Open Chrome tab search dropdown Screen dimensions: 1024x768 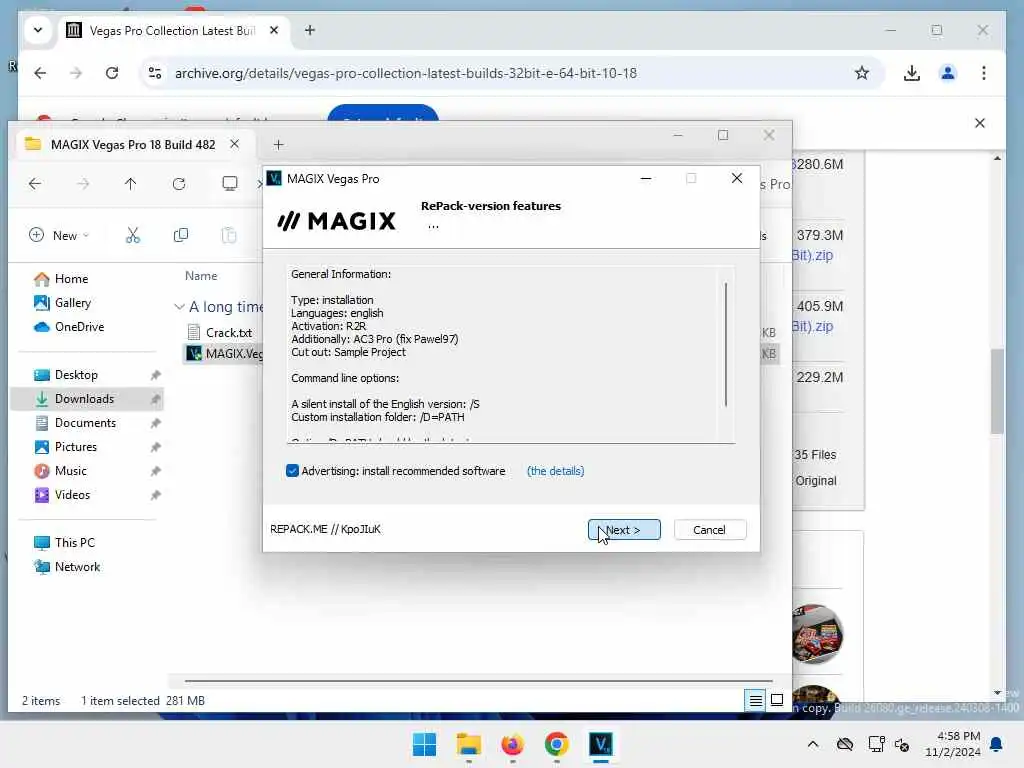click(38, 30)
